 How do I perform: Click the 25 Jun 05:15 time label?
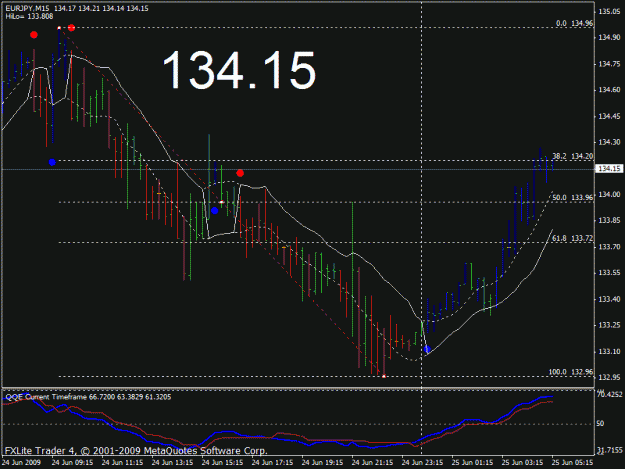tap(572, 463)
